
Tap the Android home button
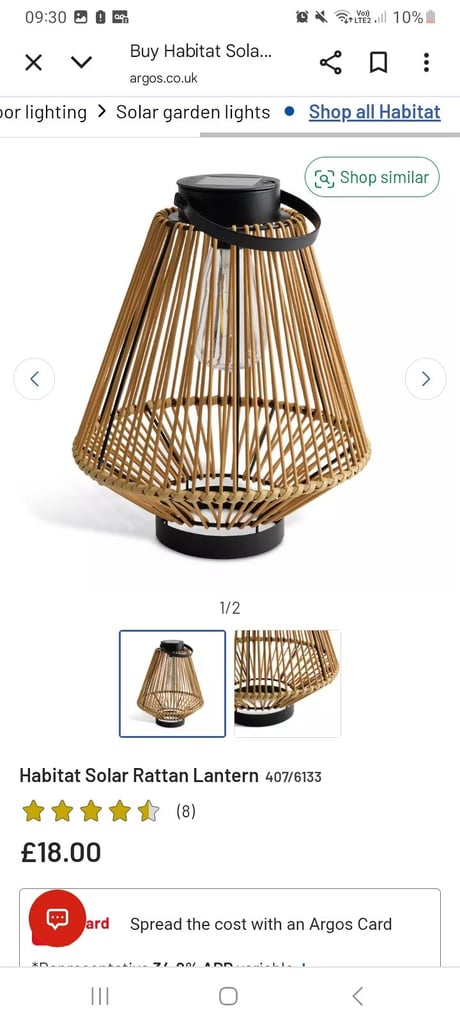tap(228, 996)
